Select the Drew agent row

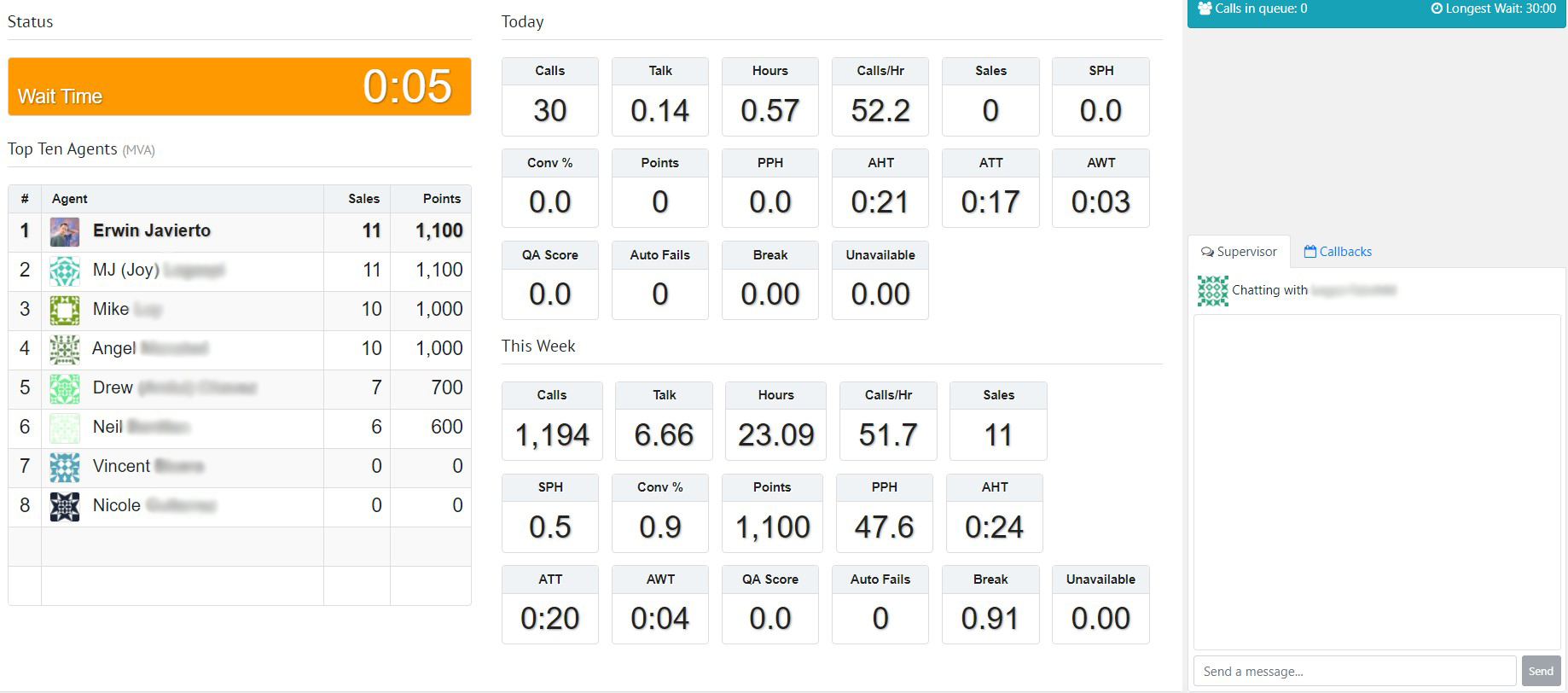coord(239,388)
